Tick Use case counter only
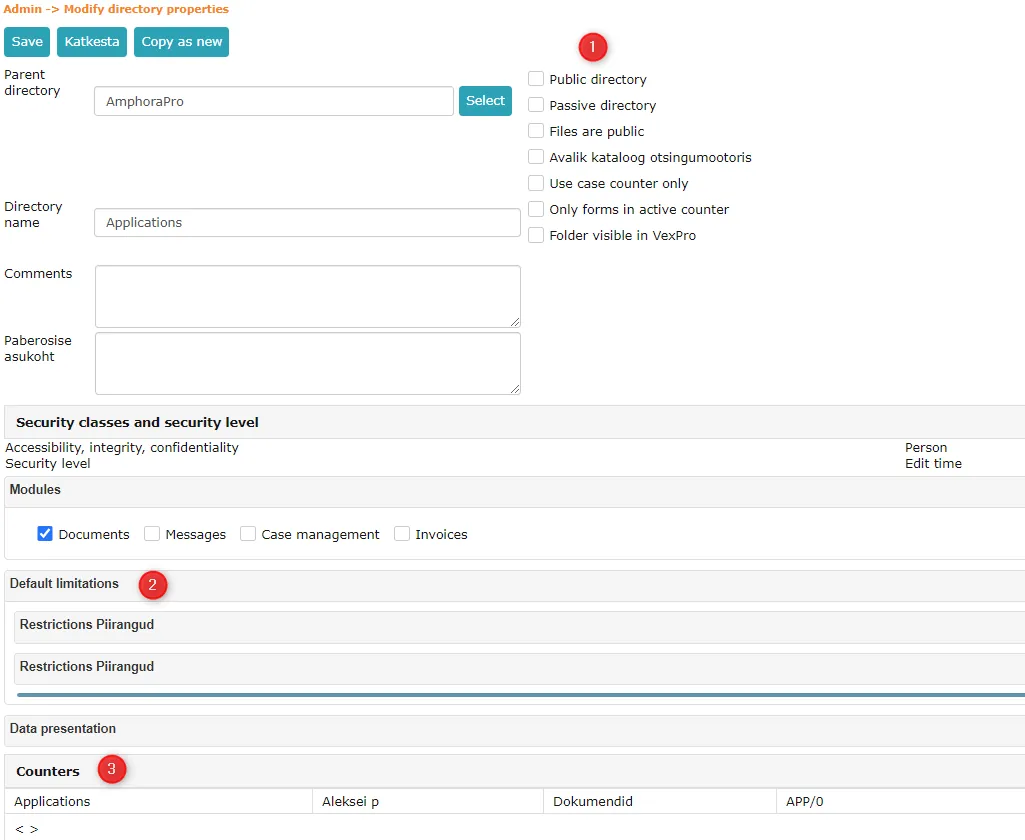Image resolution: width=1025 pixels, height=840 pixels. pos(536,183)
